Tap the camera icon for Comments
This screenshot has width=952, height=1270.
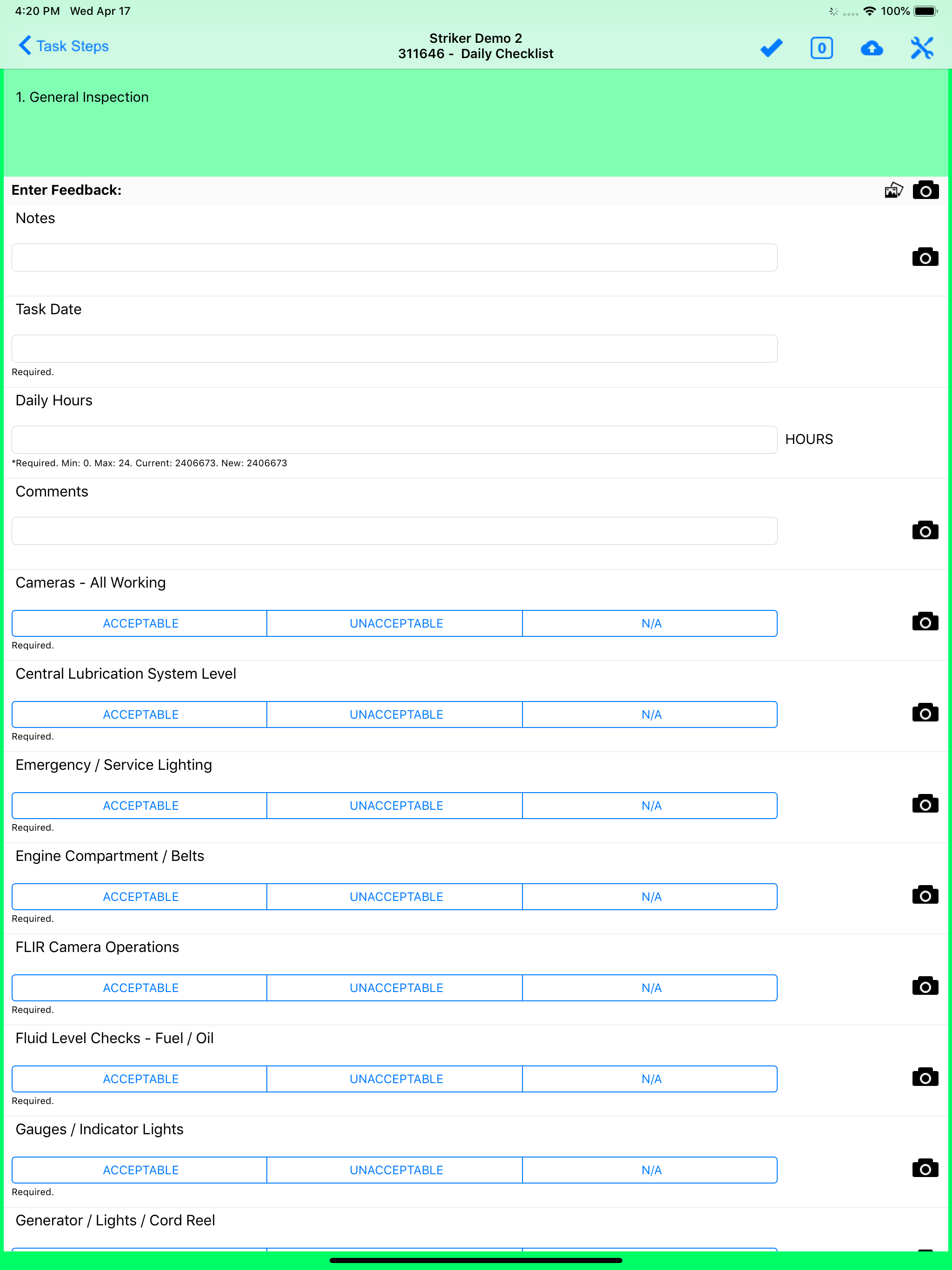925,530
